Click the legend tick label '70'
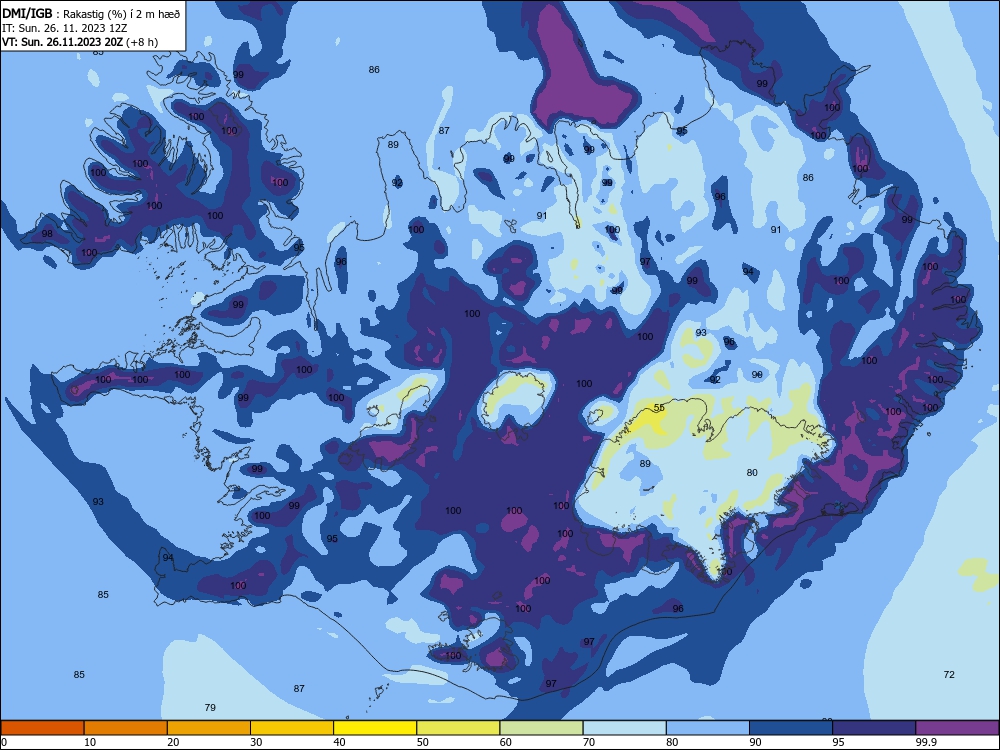 click(589, 742)
